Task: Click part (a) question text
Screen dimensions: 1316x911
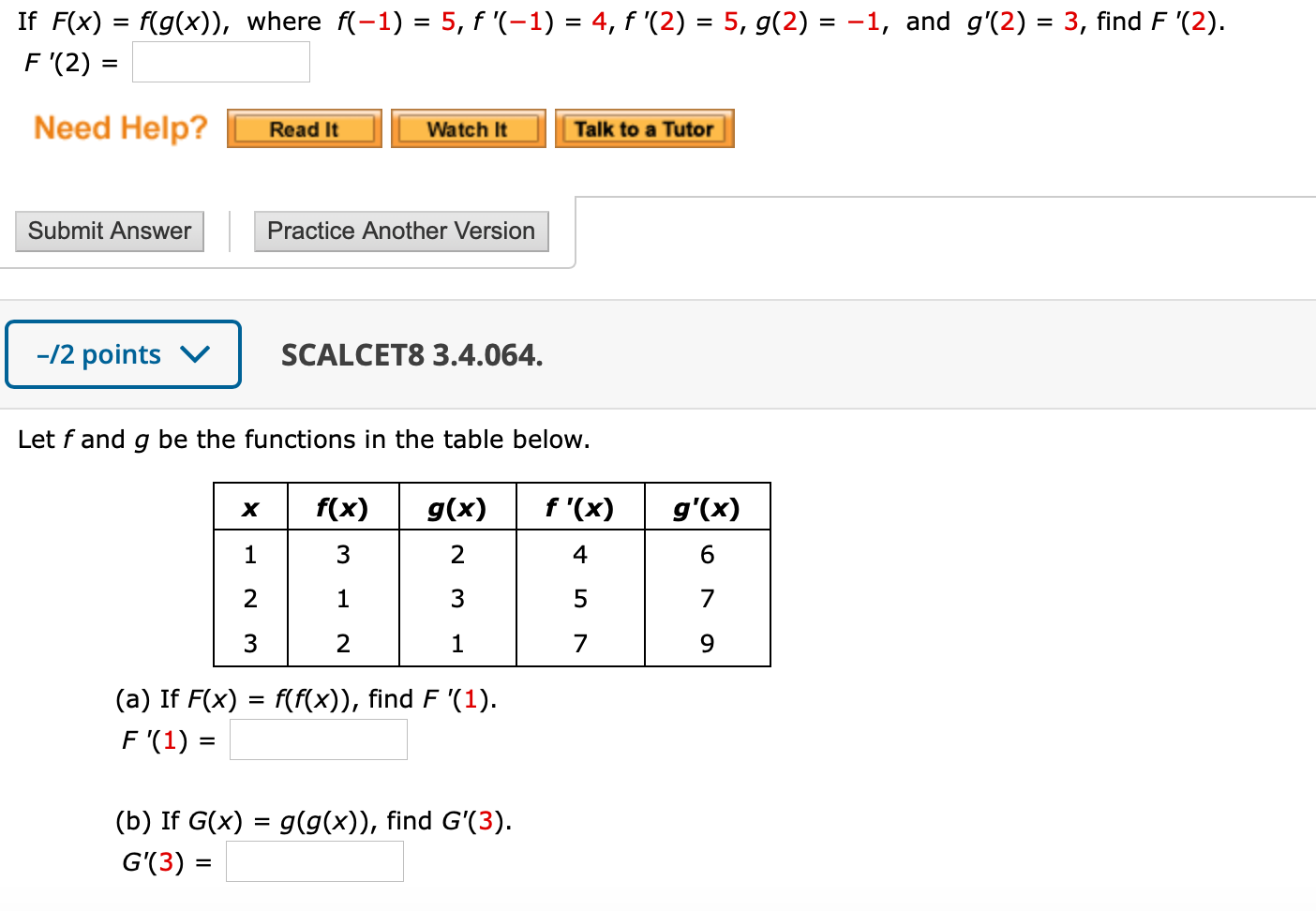Action: click(x=305, y=698)
